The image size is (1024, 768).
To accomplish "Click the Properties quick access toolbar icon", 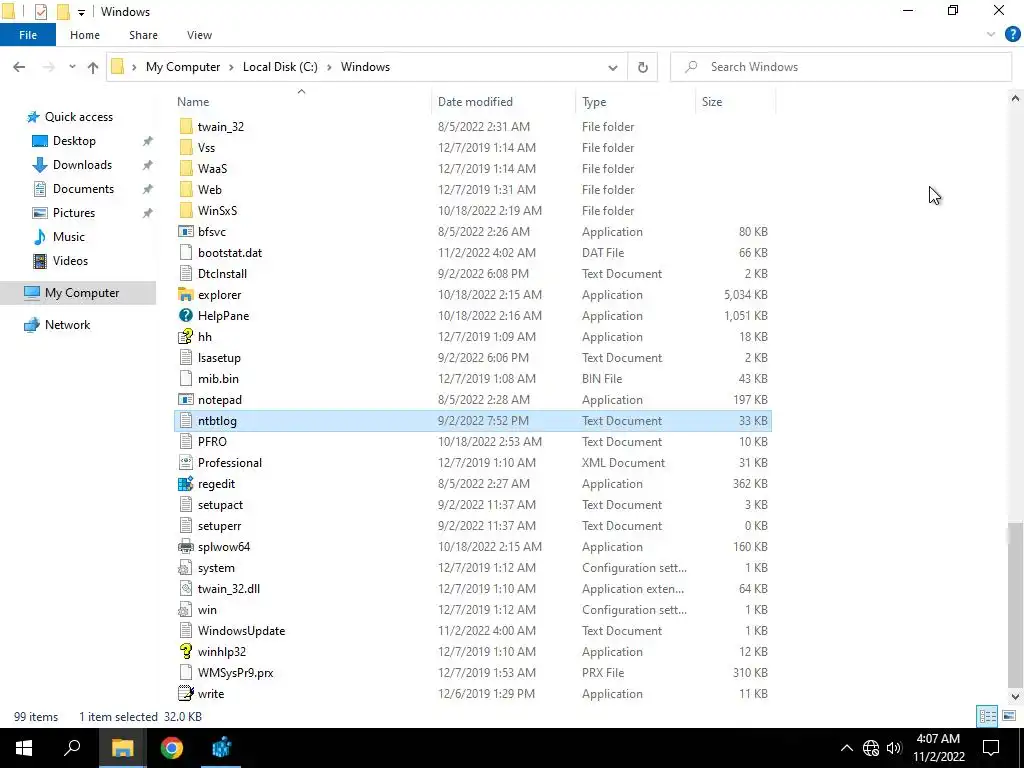I will coord(40,12).
